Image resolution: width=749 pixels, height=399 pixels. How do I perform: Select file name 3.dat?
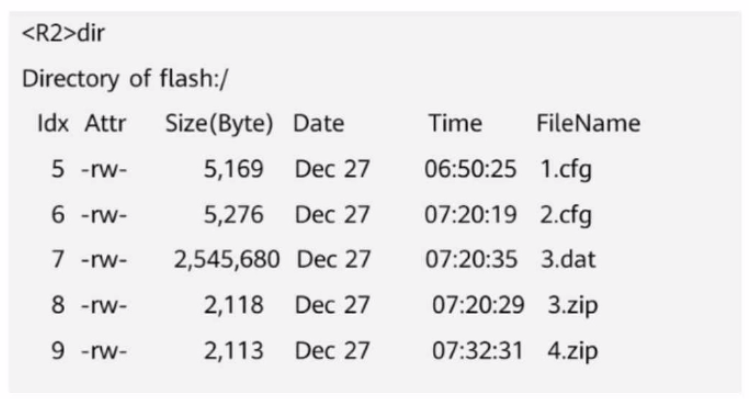[x=568, y=259]
